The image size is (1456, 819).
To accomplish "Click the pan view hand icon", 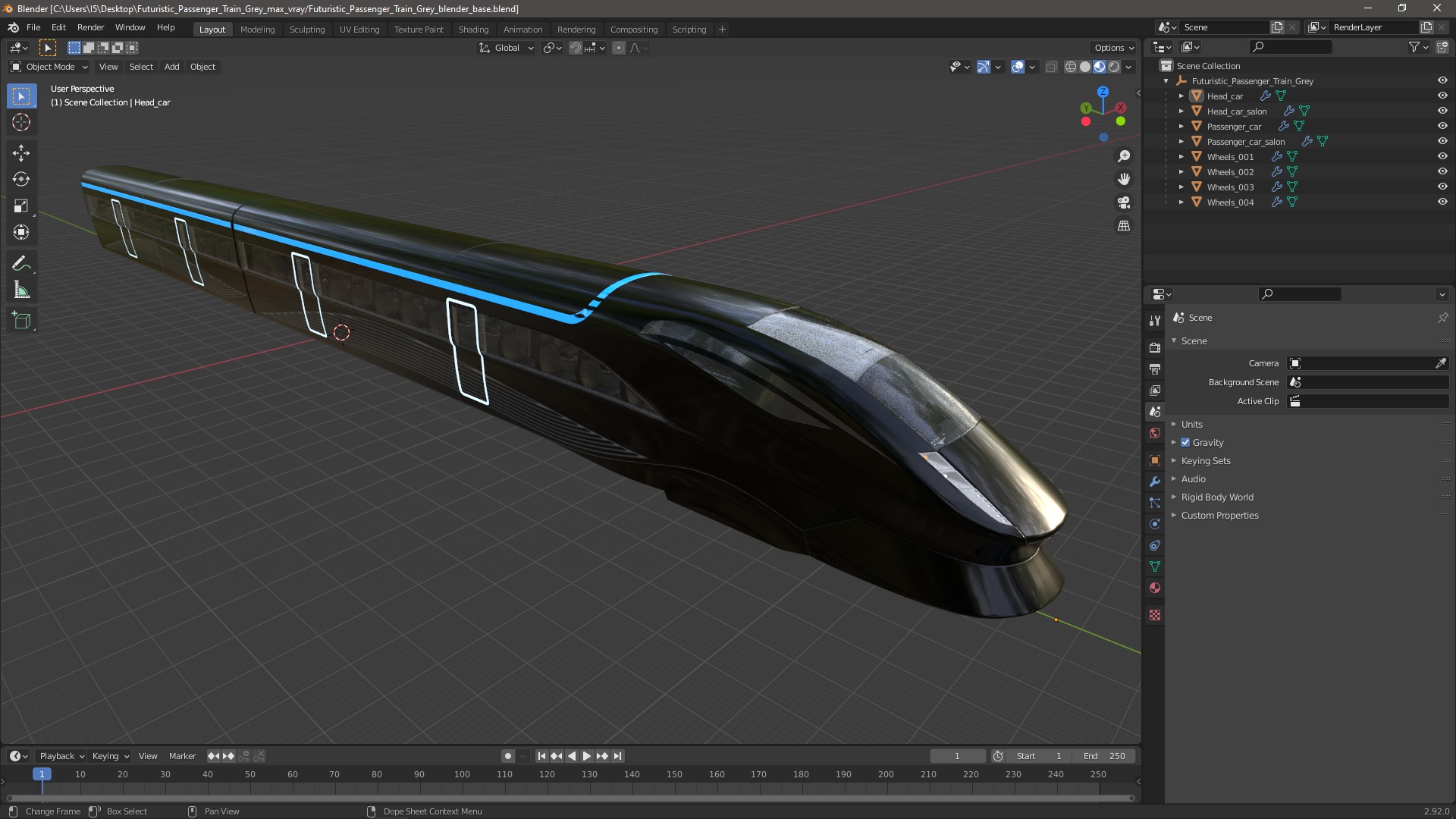I will (1124, 179).
